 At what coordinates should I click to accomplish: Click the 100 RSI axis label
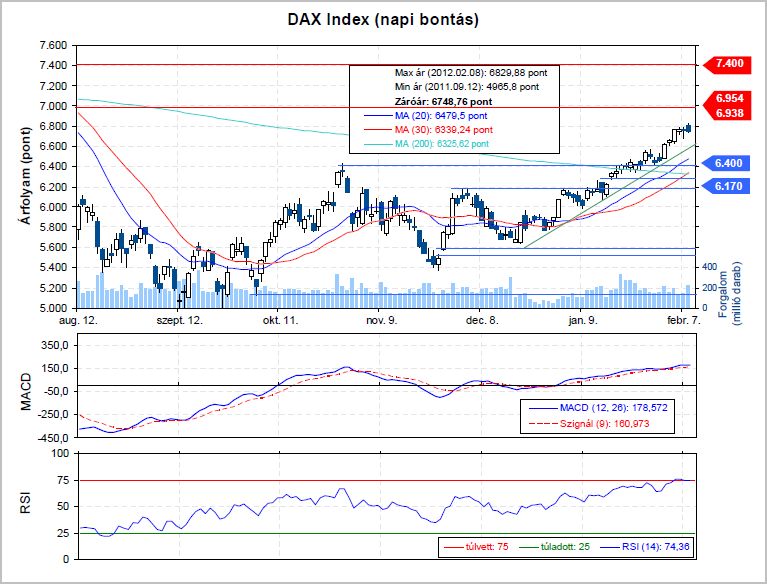tap(61, 453)
